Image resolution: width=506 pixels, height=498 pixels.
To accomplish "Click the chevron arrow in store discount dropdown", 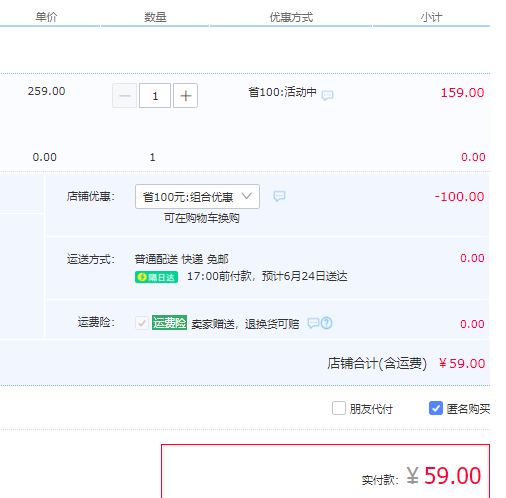I will click(247, 196).
